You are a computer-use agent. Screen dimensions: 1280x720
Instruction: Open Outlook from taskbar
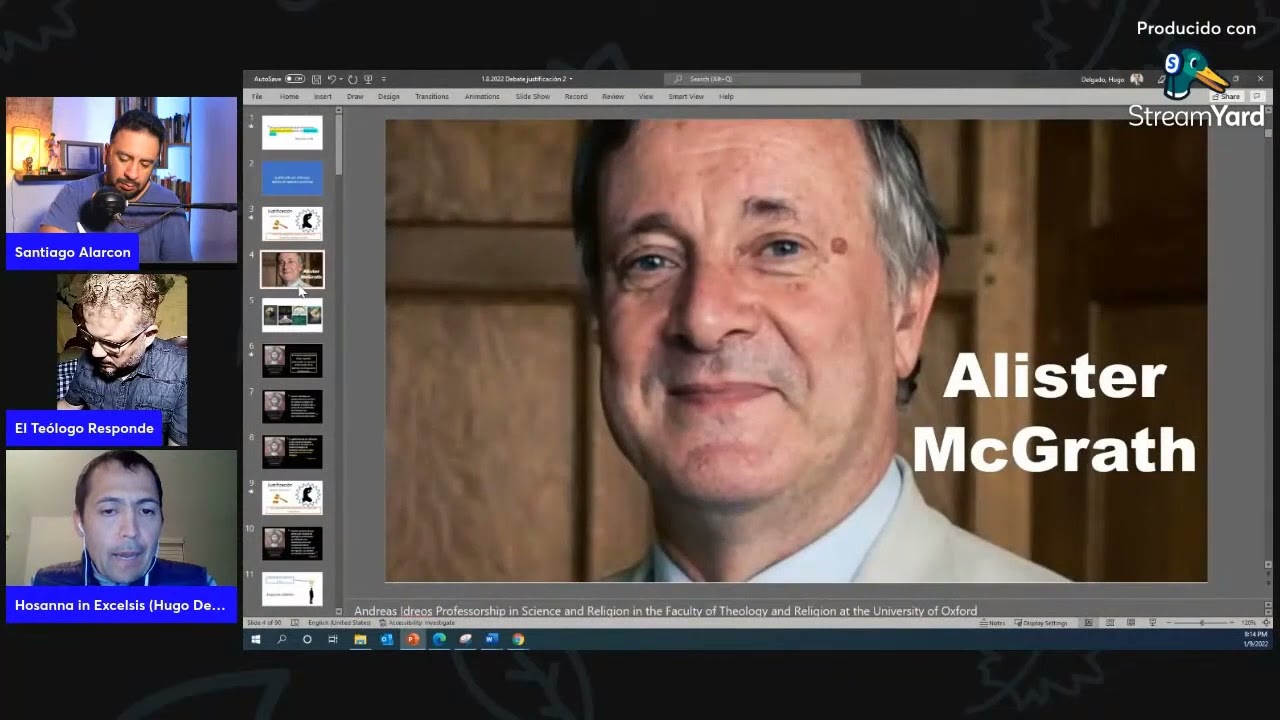coord(386,639)
